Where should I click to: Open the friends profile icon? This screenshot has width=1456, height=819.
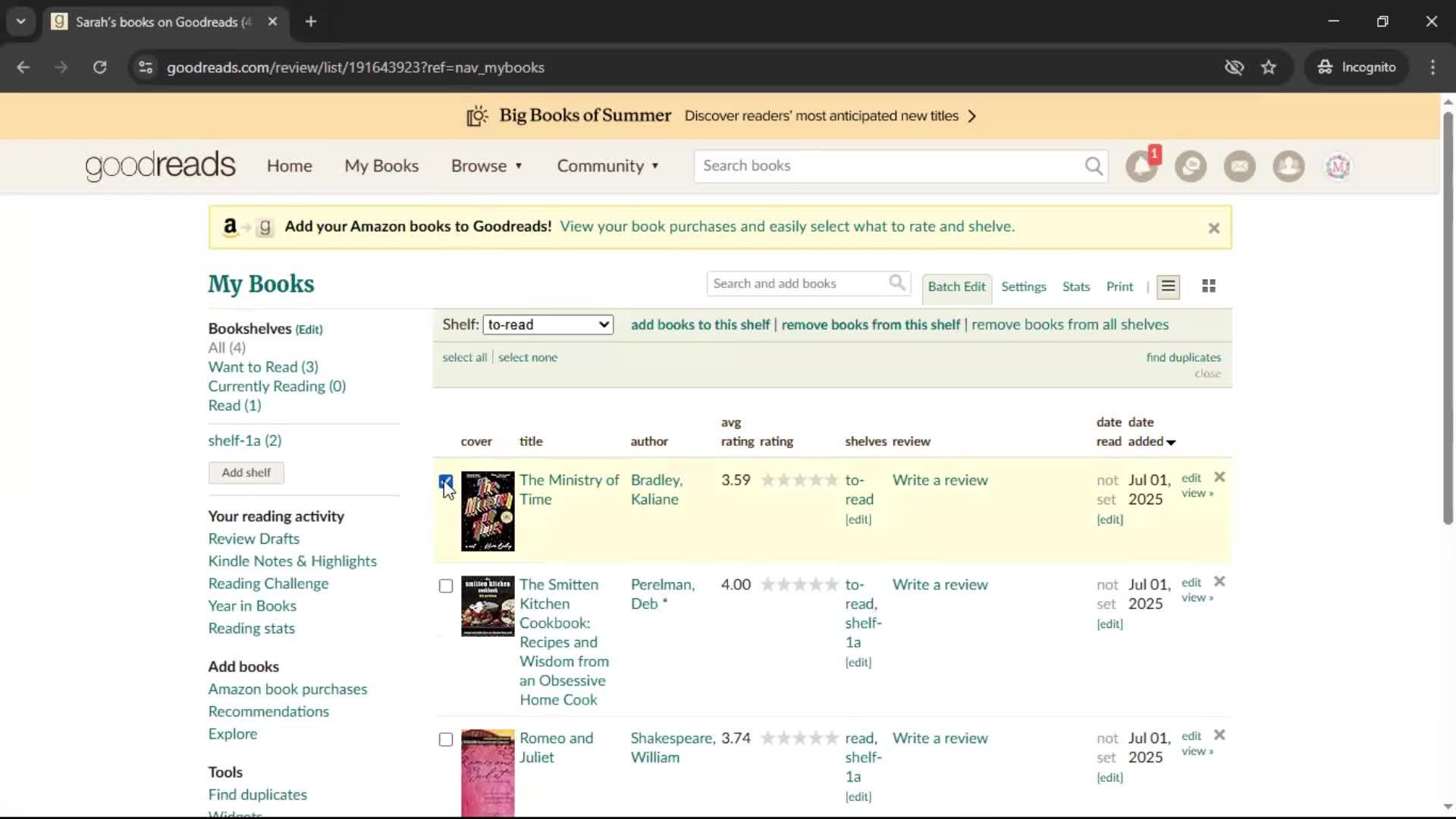click(x=1288, y=166)
